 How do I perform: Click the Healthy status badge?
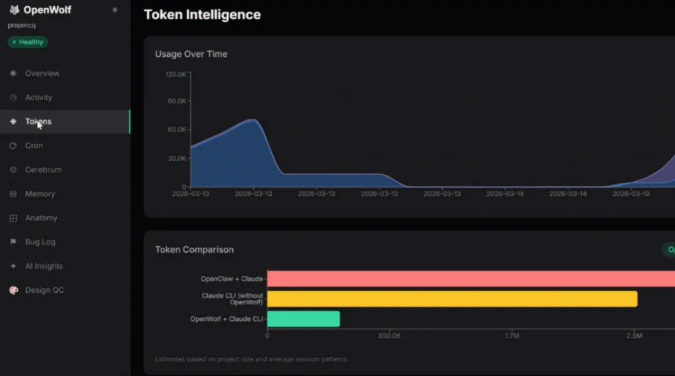point(28,42)
